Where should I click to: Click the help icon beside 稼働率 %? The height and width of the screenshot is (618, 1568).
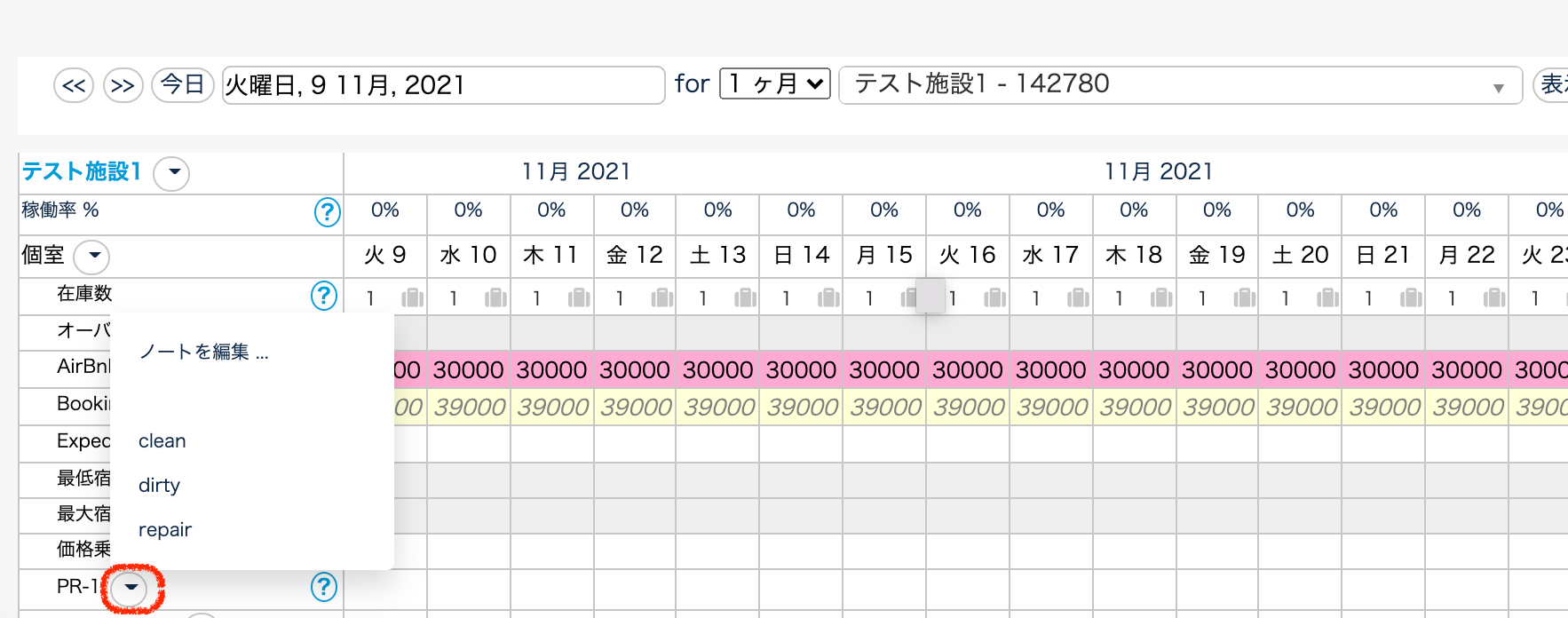[x=327, y=212]
